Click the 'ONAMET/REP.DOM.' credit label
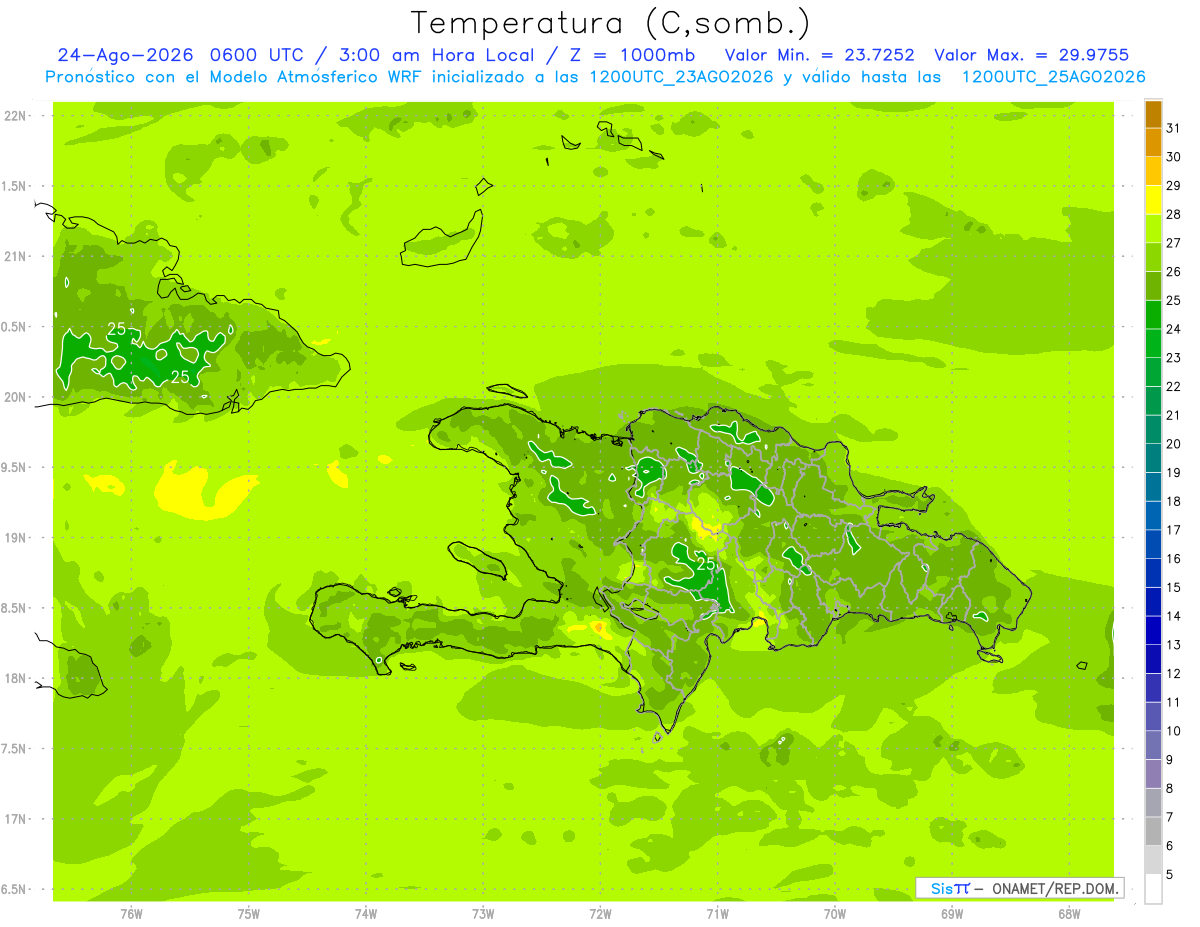The image size is (1200, 927). click(1057, 888)
